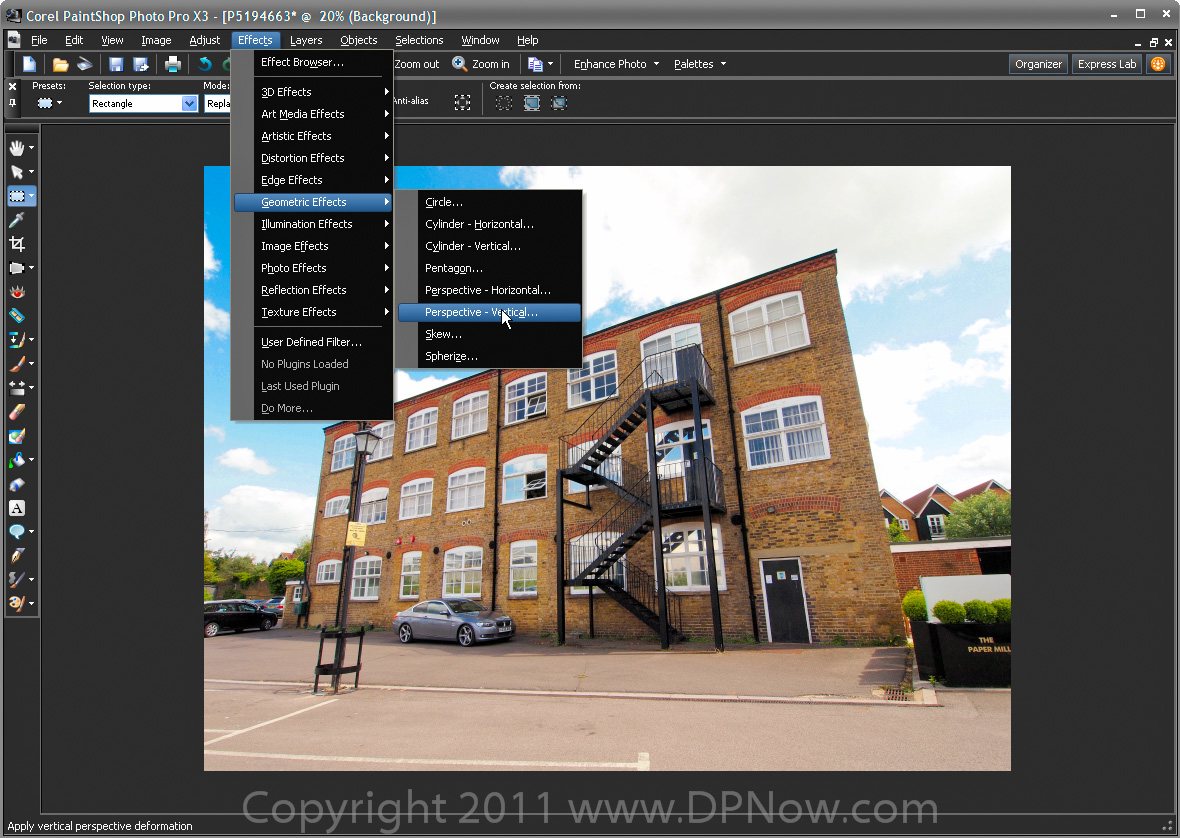The image size is (1180, 838).
Task: Toggle the Organizer panel button
Action: (x=1038, y=64)
